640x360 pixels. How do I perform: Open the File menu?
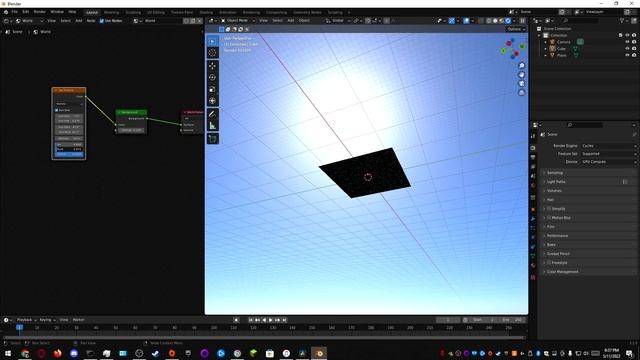point(14,12)
